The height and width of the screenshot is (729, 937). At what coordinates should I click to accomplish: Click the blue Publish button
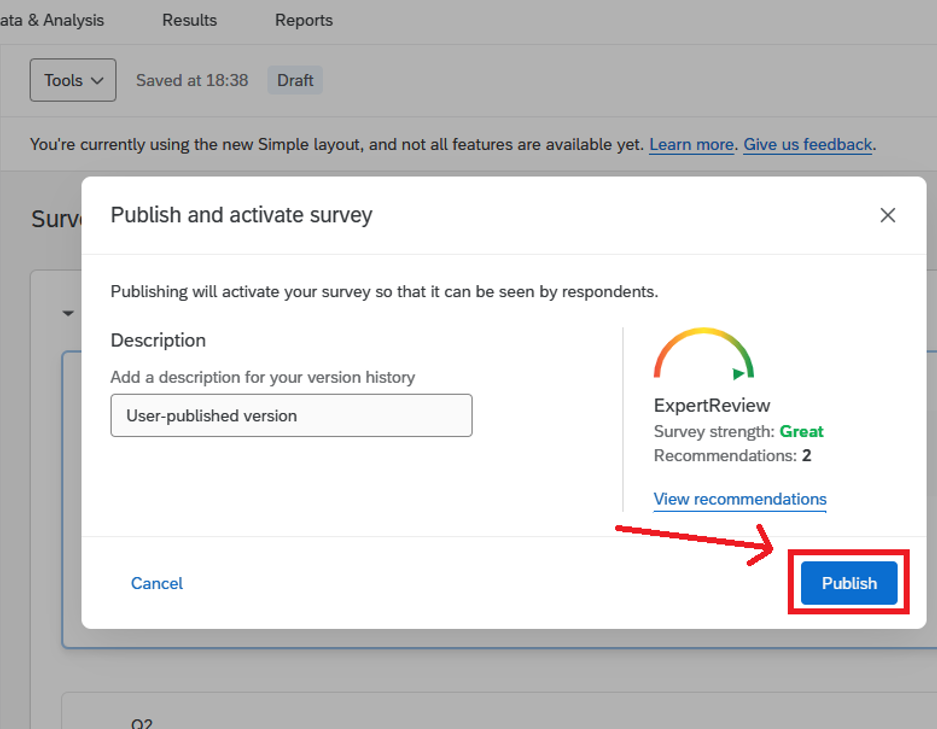[x=848, y=583]
